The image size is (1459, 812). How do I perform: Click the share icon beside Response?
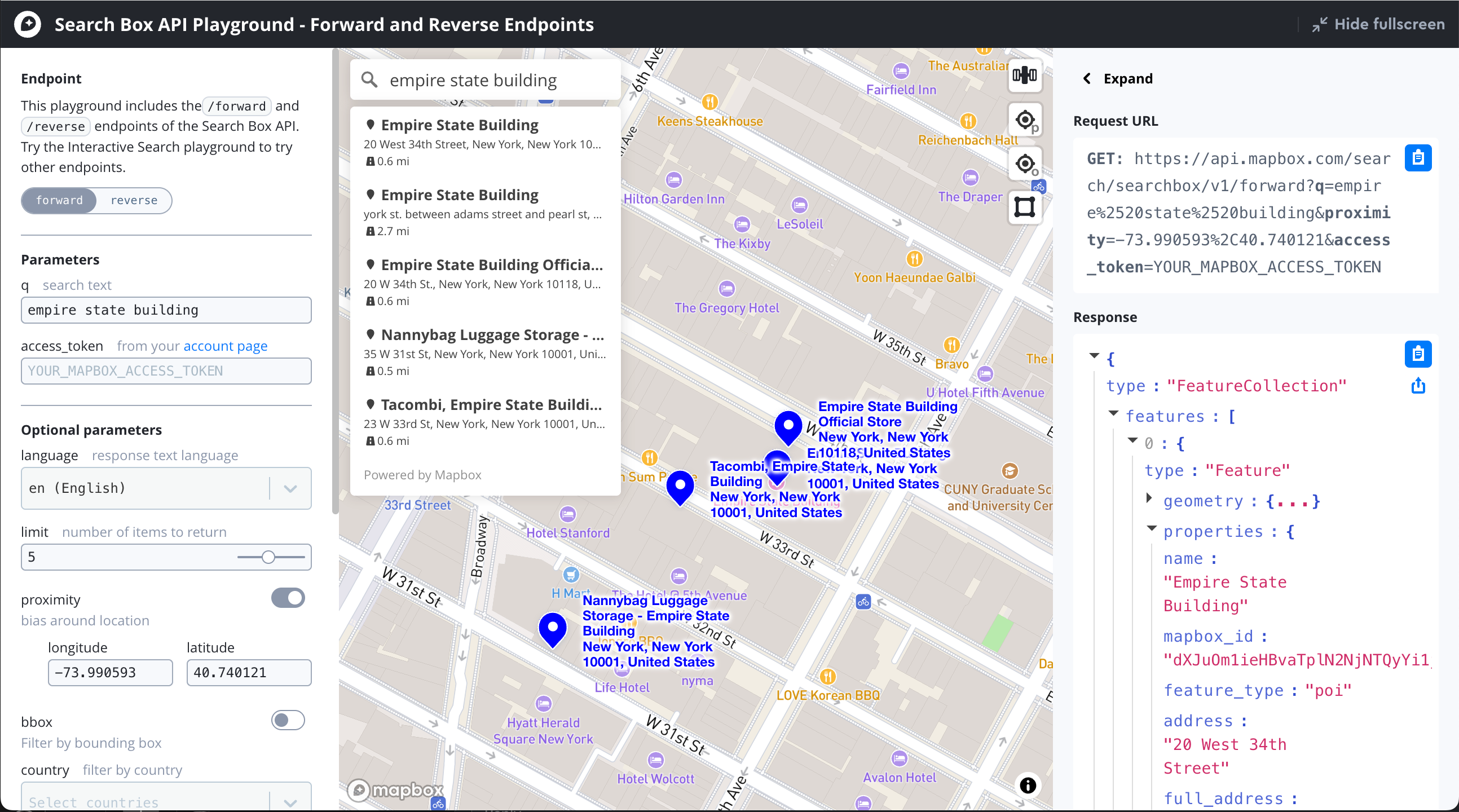1418,386
